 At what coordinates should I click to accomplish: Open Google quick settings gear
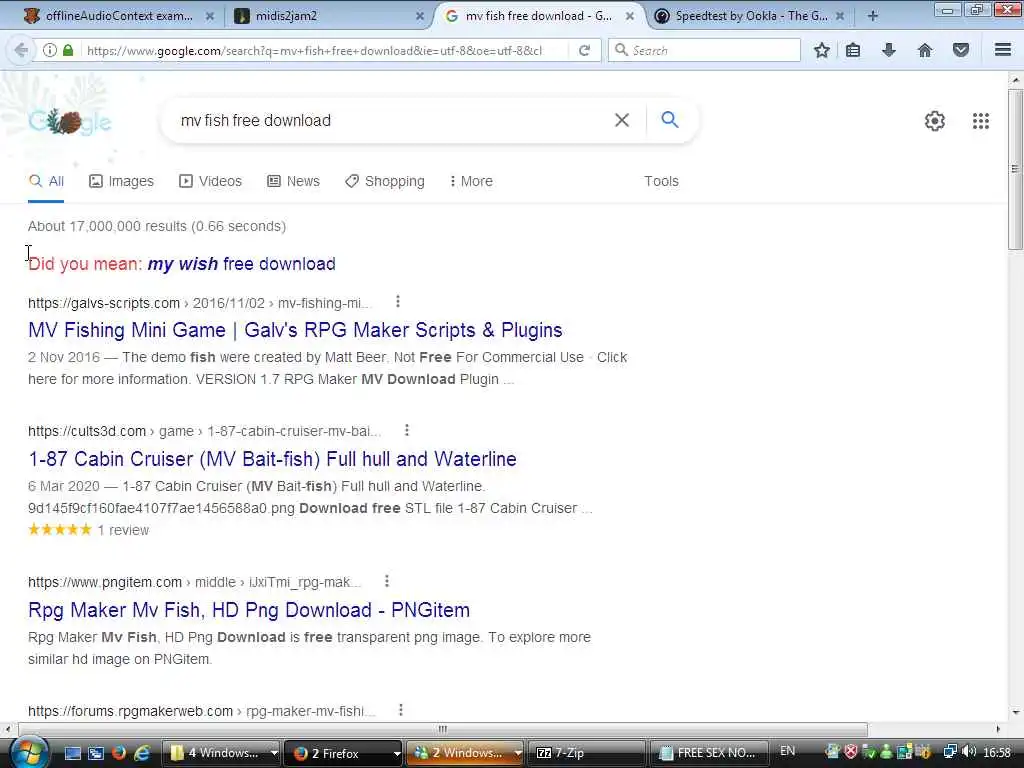point(935,121)
